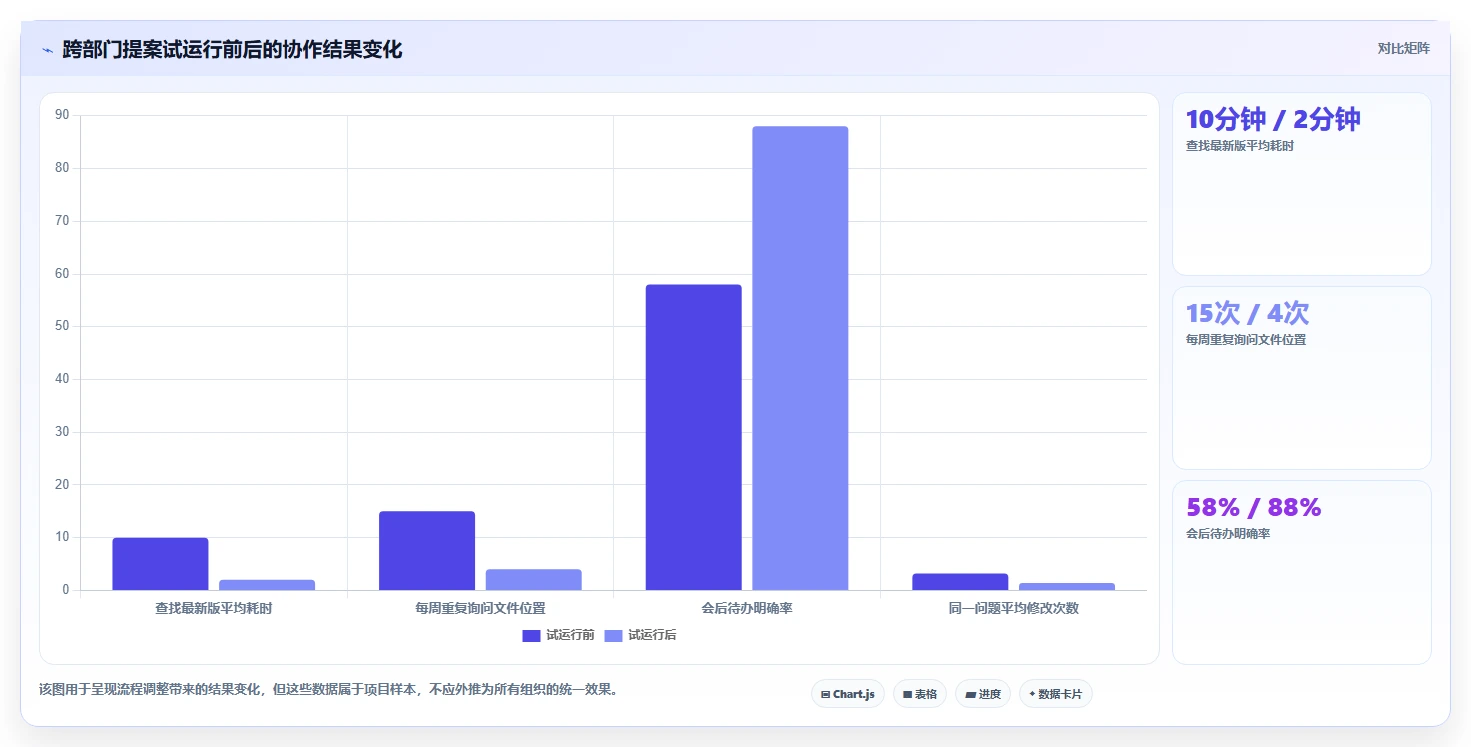1471x747 pixels.
Task: Click the 表格 chip
Action: click(x=919, y=694)
